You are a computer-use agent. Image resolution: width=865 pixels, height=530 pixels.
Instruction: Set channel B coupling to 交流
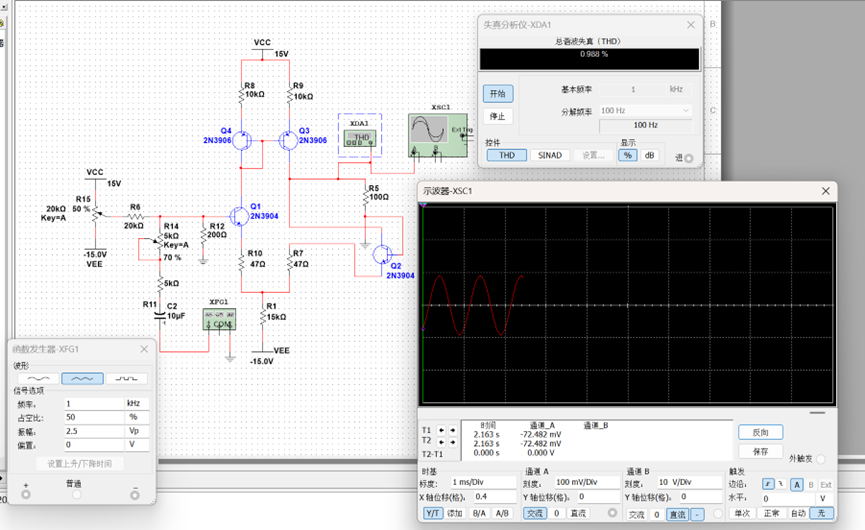pyautogui.click(x=637, y=515)
